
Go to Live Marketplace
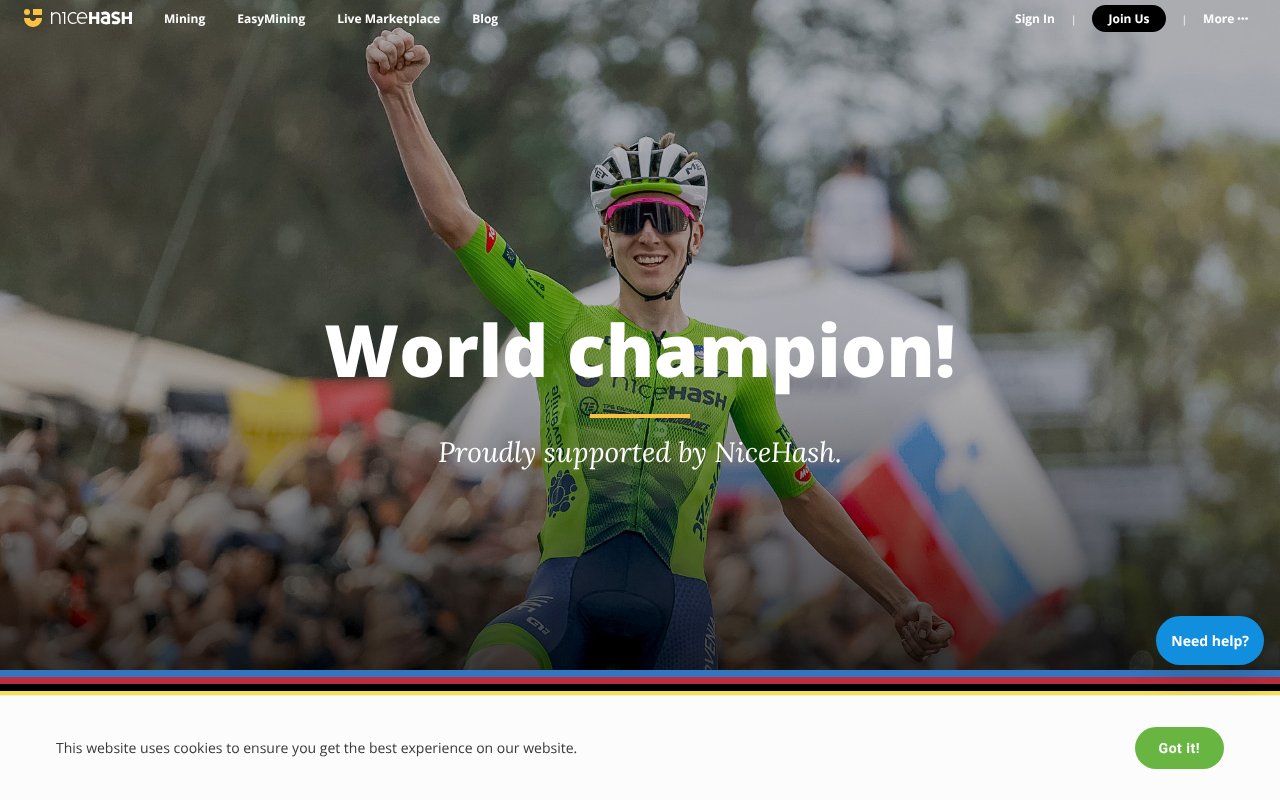[x=388, y=19]
